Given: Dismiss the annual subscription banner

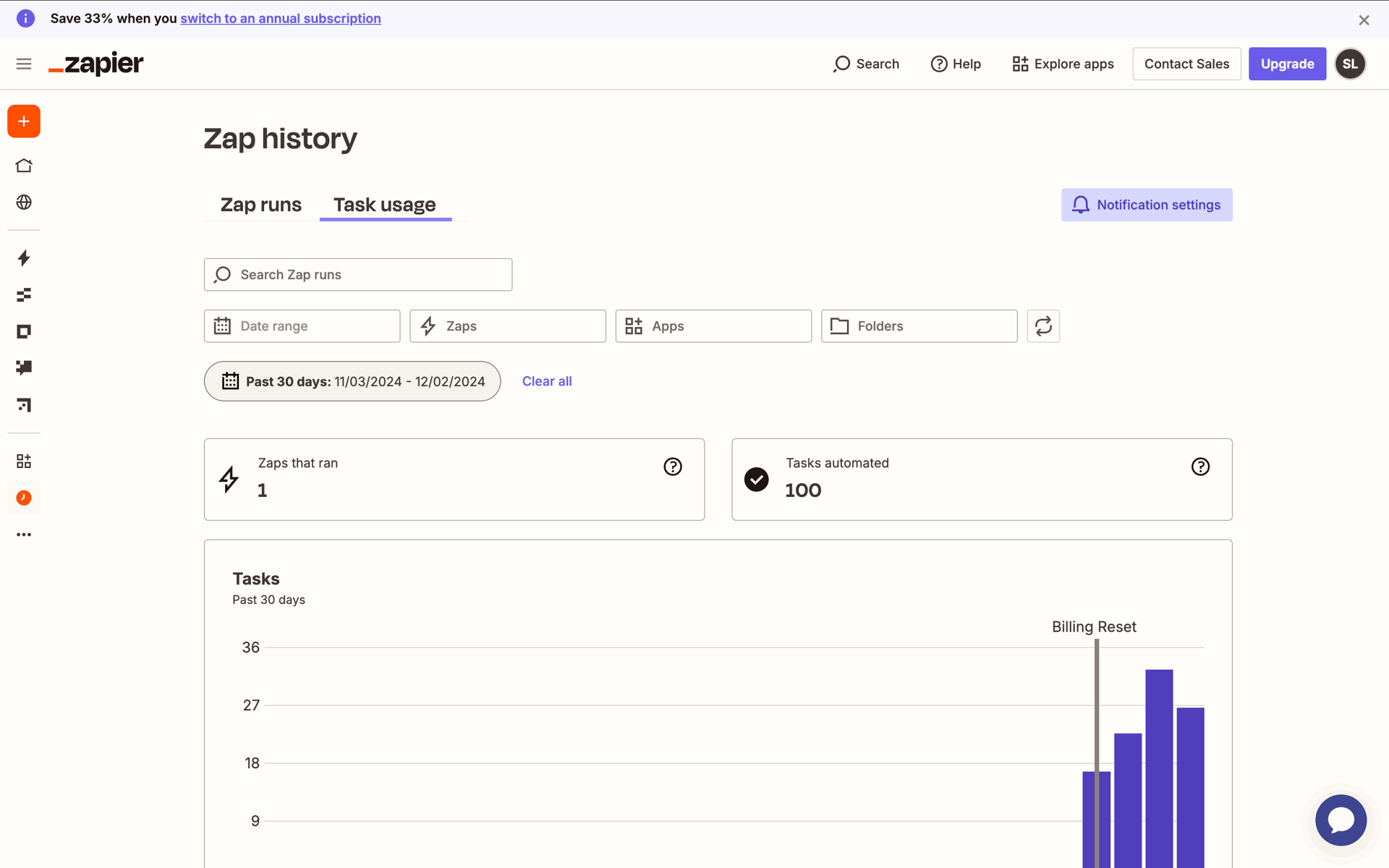Looking at the screenshot, I should point(1364,20).
